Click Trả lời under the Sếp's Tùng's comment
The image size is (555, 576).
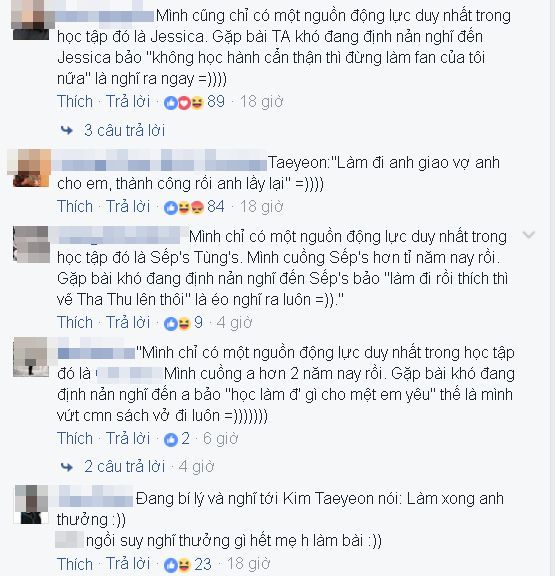(x=128, y=323)
